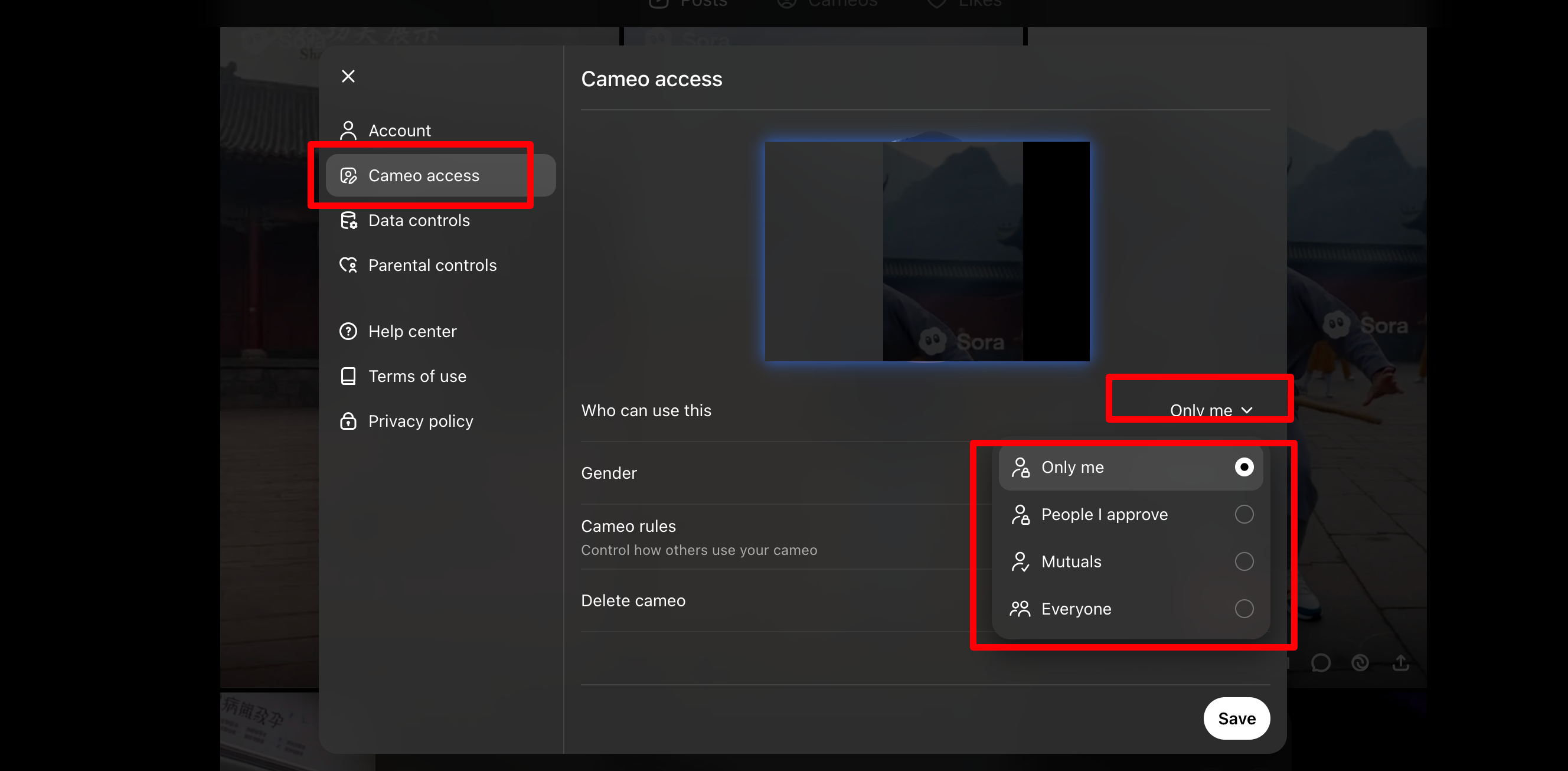Click the Terms of use book icon
The height and width of the screenshot is (771, 1568).
pyautogui.click(x=348, y=376)
